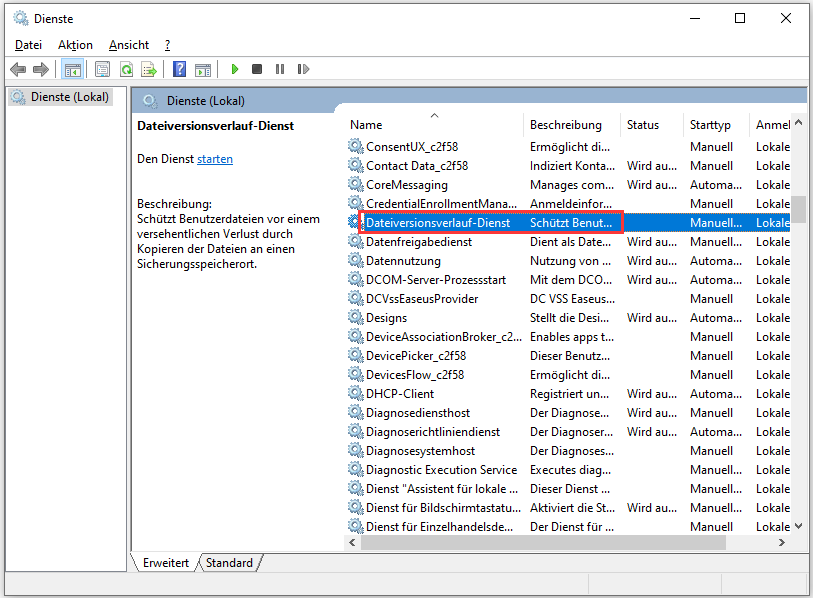Image resolution: width=813 pixels, height=598 pixels.
Task: Open the Ansicht menu
Action: tap(129, 45)
